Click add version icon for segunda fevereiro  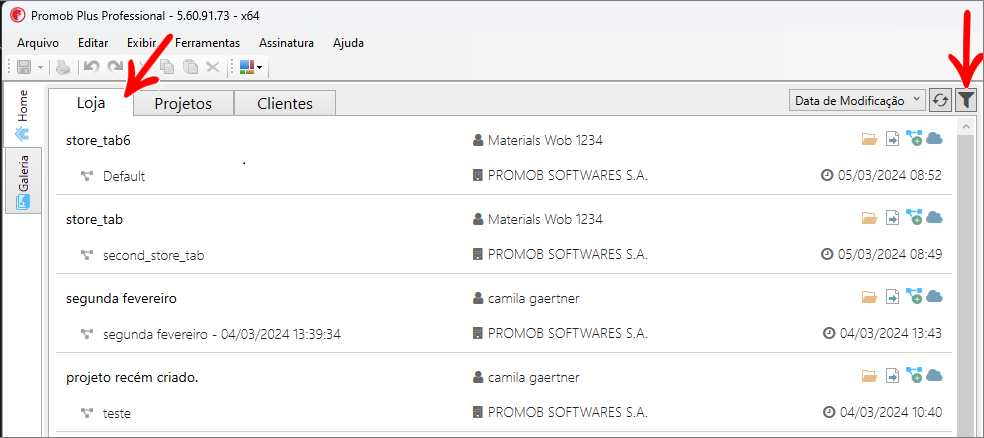pyautogui.click(x=913, y=297)
